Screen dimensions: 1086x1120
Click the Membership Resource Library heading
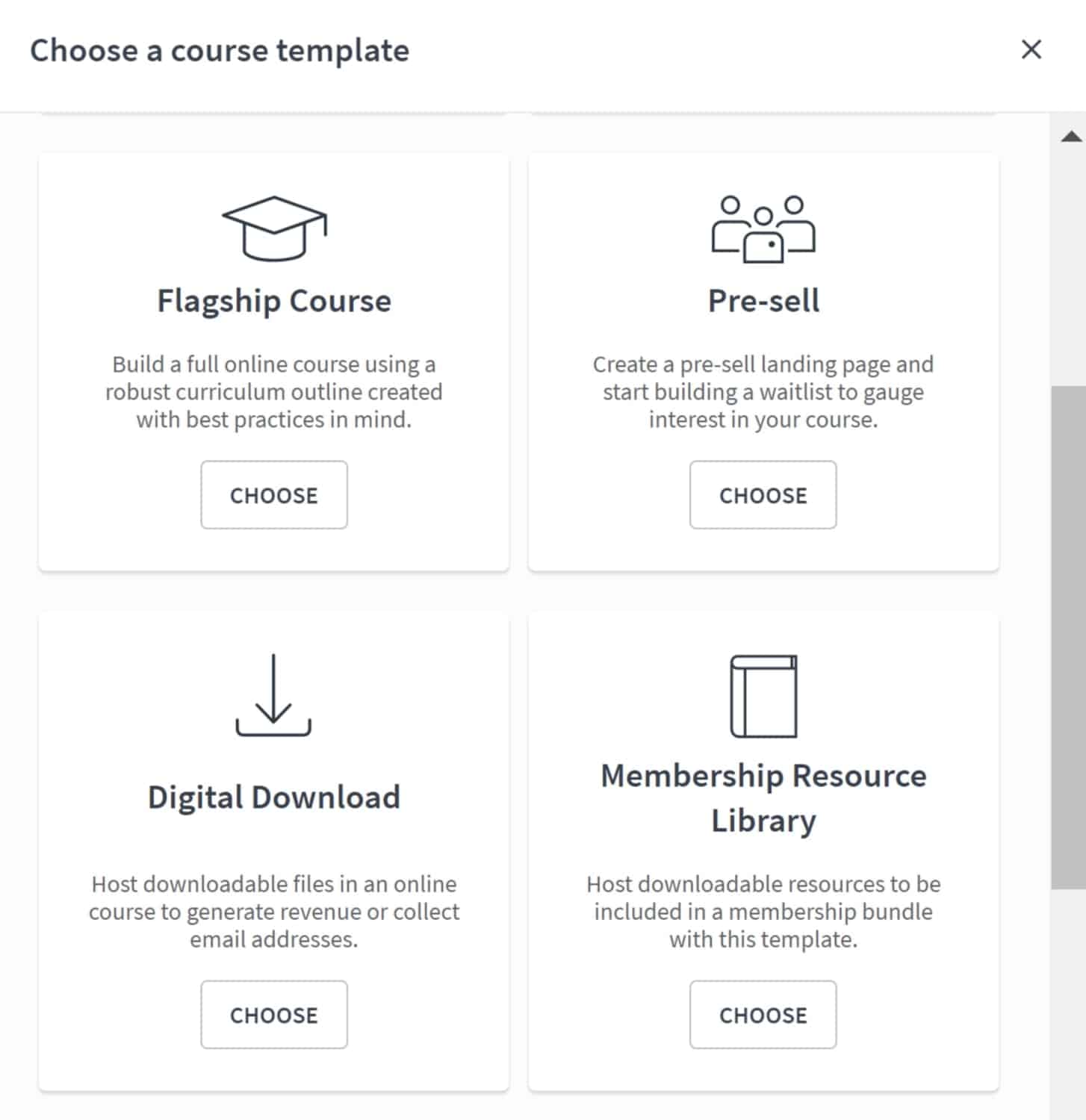coord(763,796)
